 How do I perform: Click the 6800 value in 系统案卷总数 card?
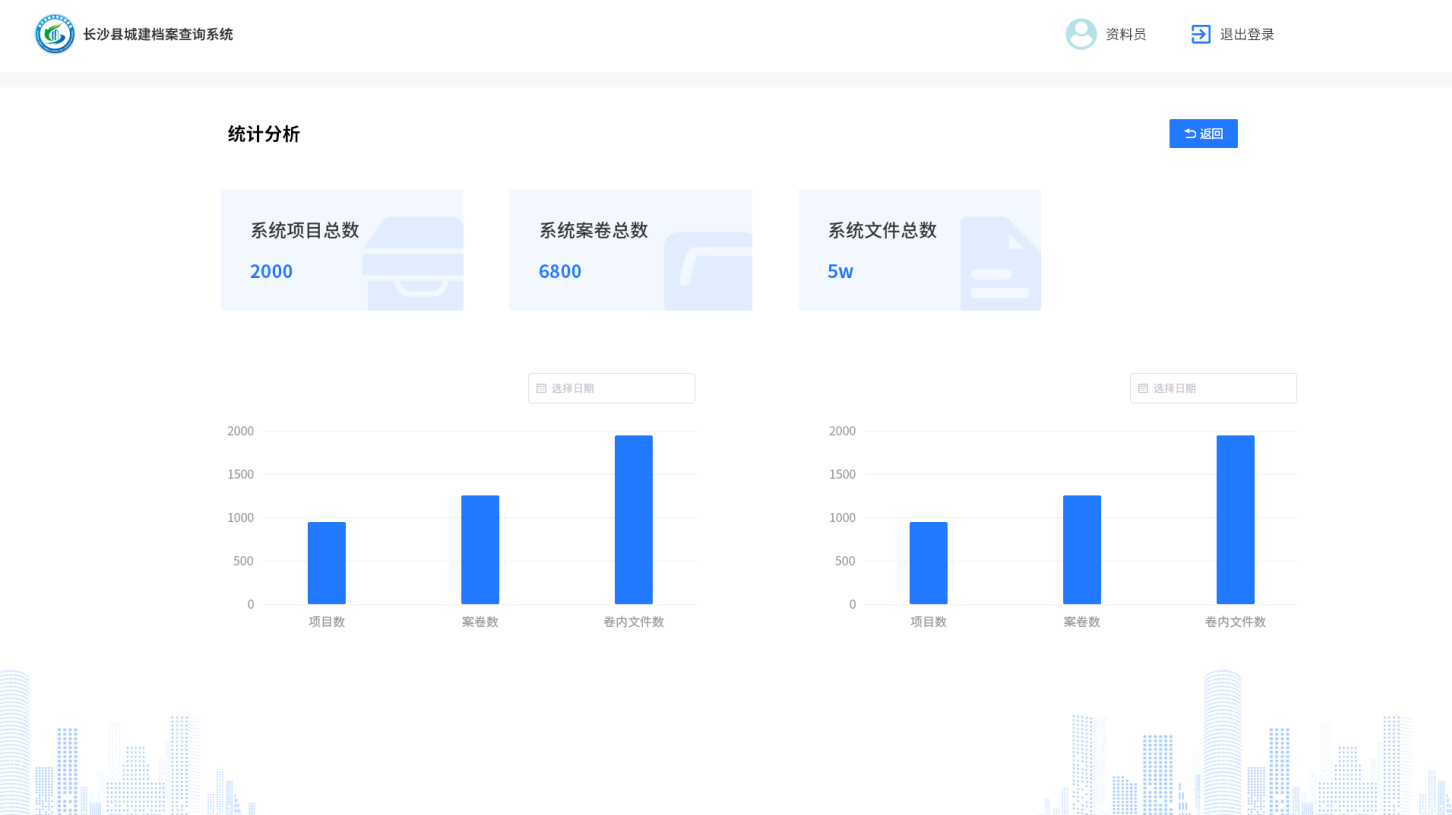pos(560,271)
